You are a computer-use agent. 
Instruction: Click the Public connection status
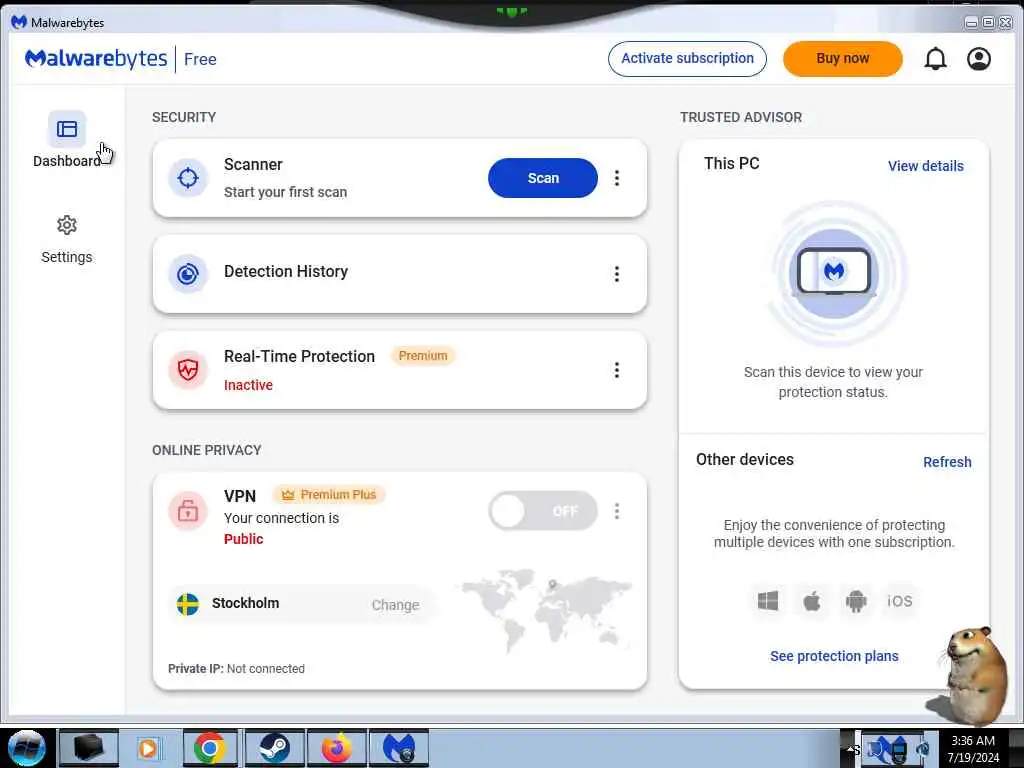tap(244, 539)
